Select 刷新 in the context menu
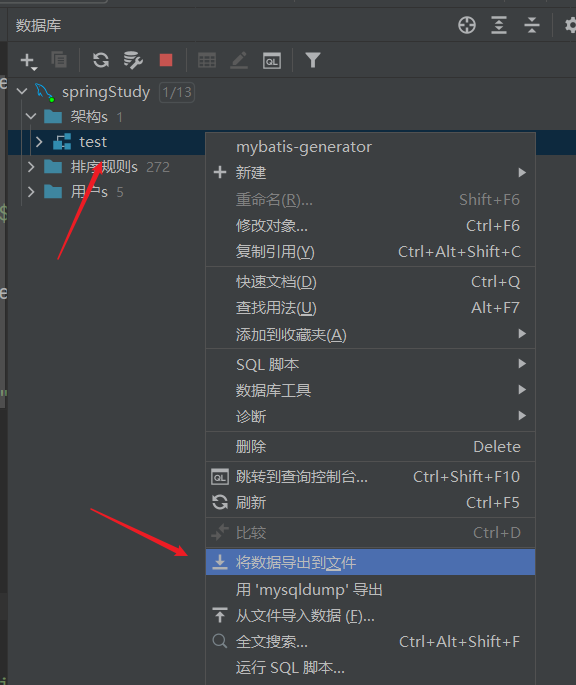576x685 pixels. click(370, 503)
